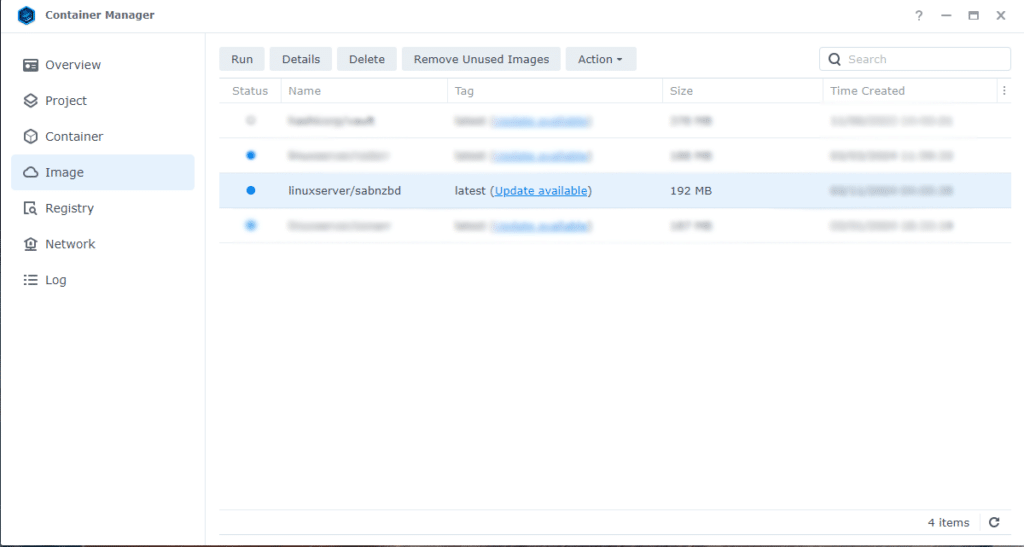Click the Details button
This screenshot has height=547, width=1024.
pos(300,59)
